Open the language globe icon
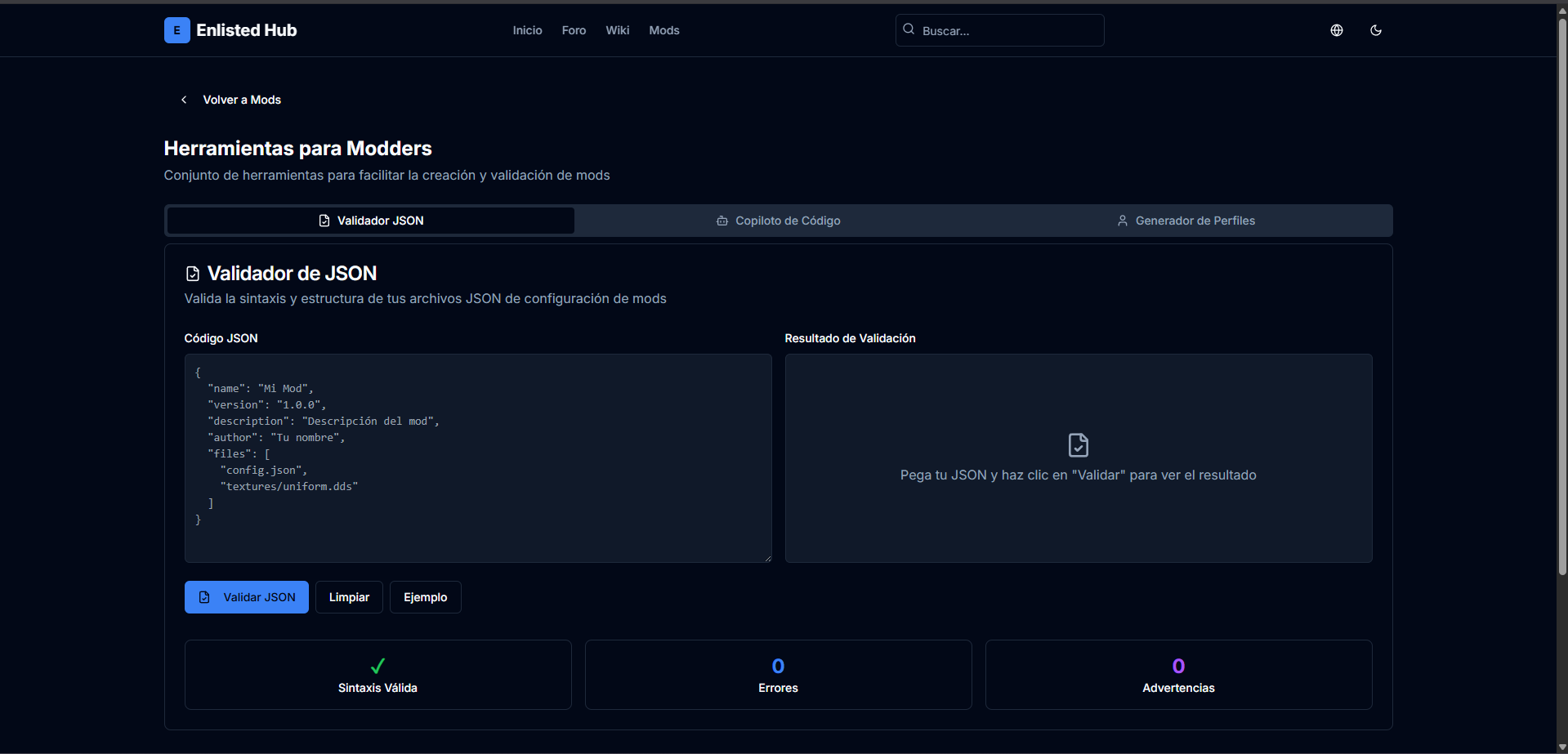Screen dimensions: 1568x754 (x=1336, y=30)
